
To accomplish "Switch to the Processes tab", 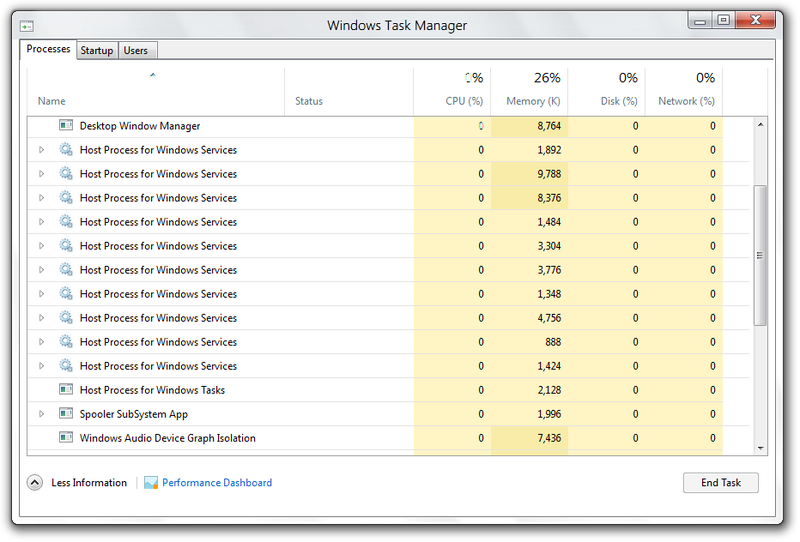I will coord(48,49).
